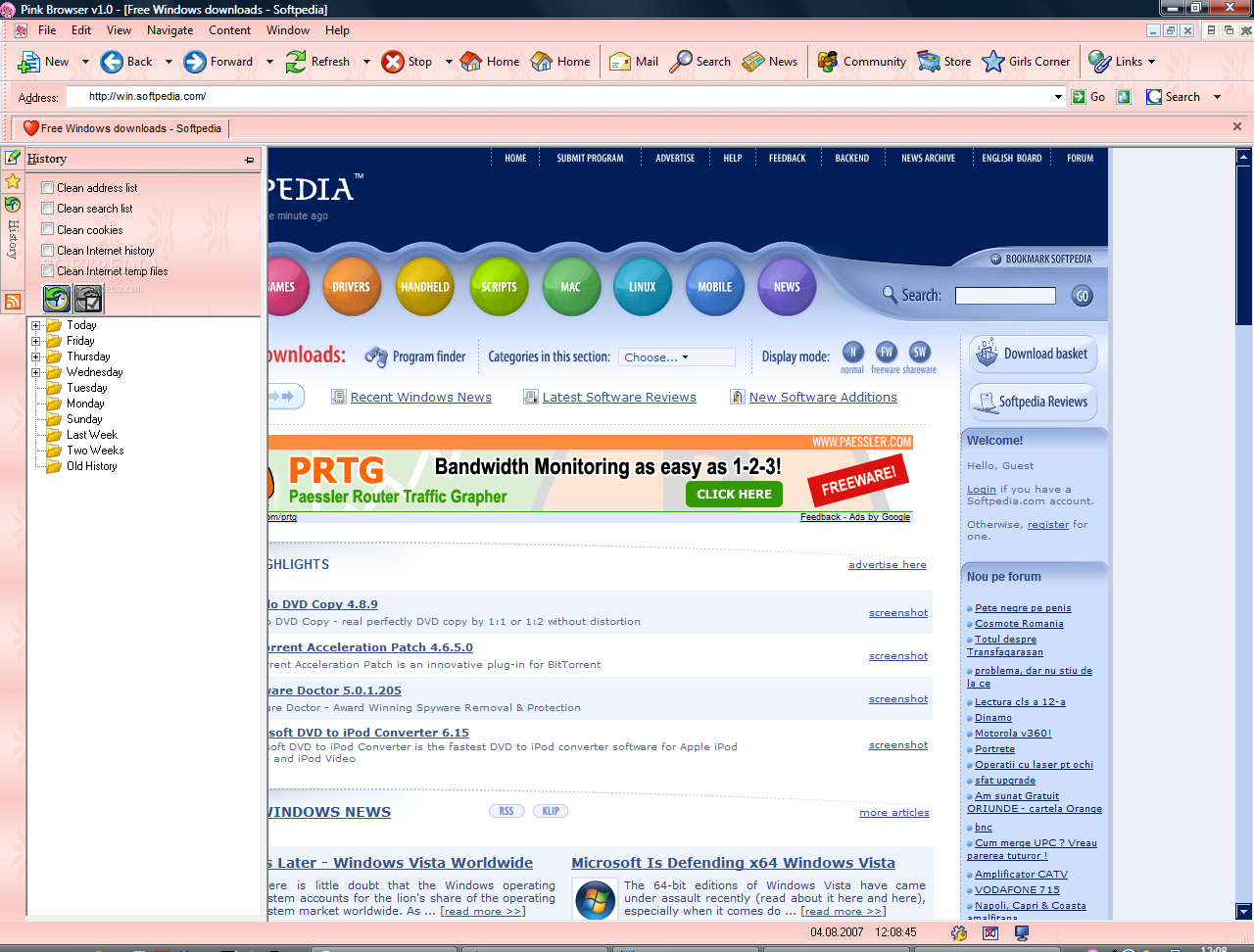Click the New toolbar icon

coord(43,62)
